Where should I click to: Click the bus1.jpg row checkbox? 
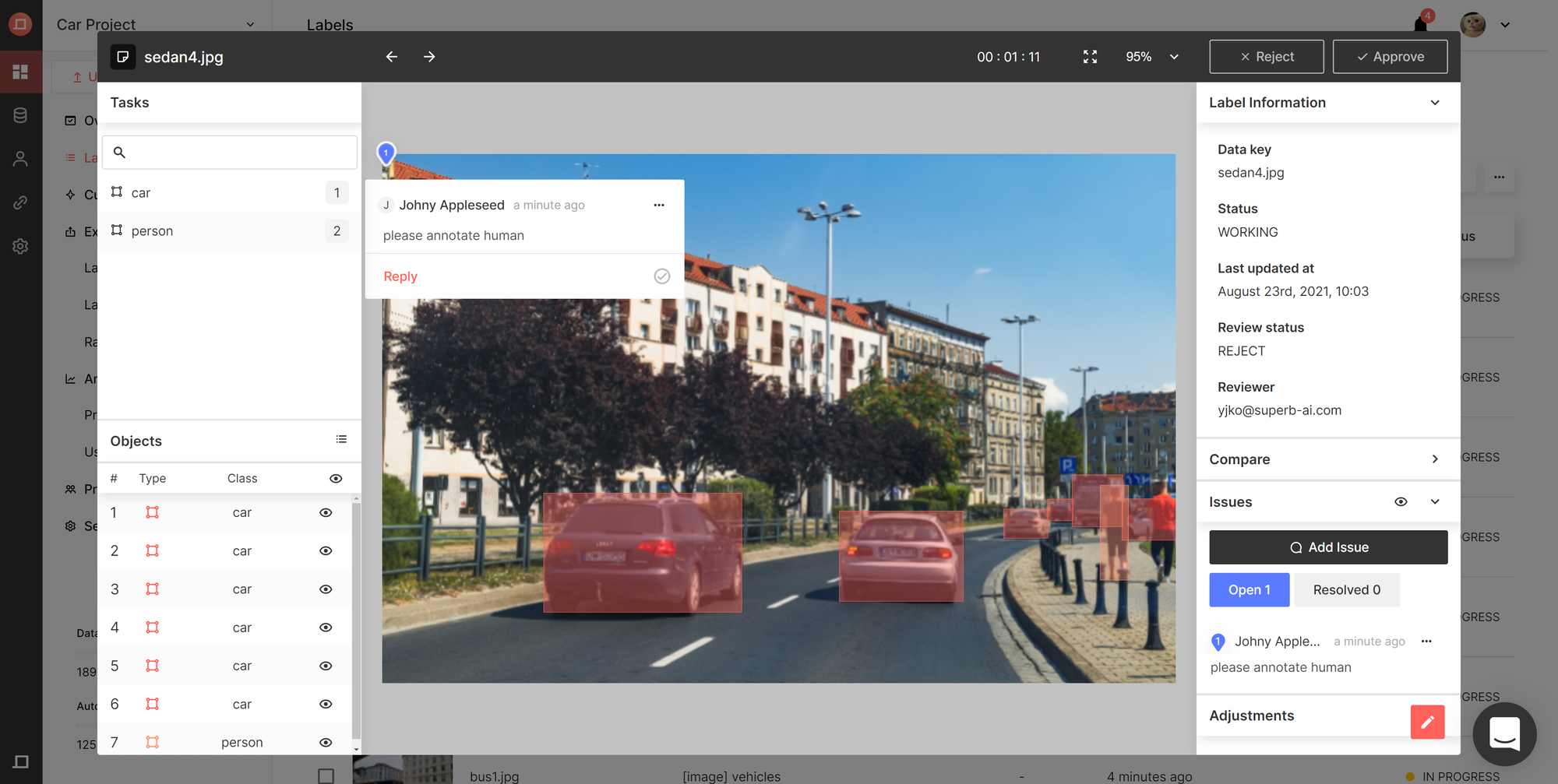coord(326,776)
